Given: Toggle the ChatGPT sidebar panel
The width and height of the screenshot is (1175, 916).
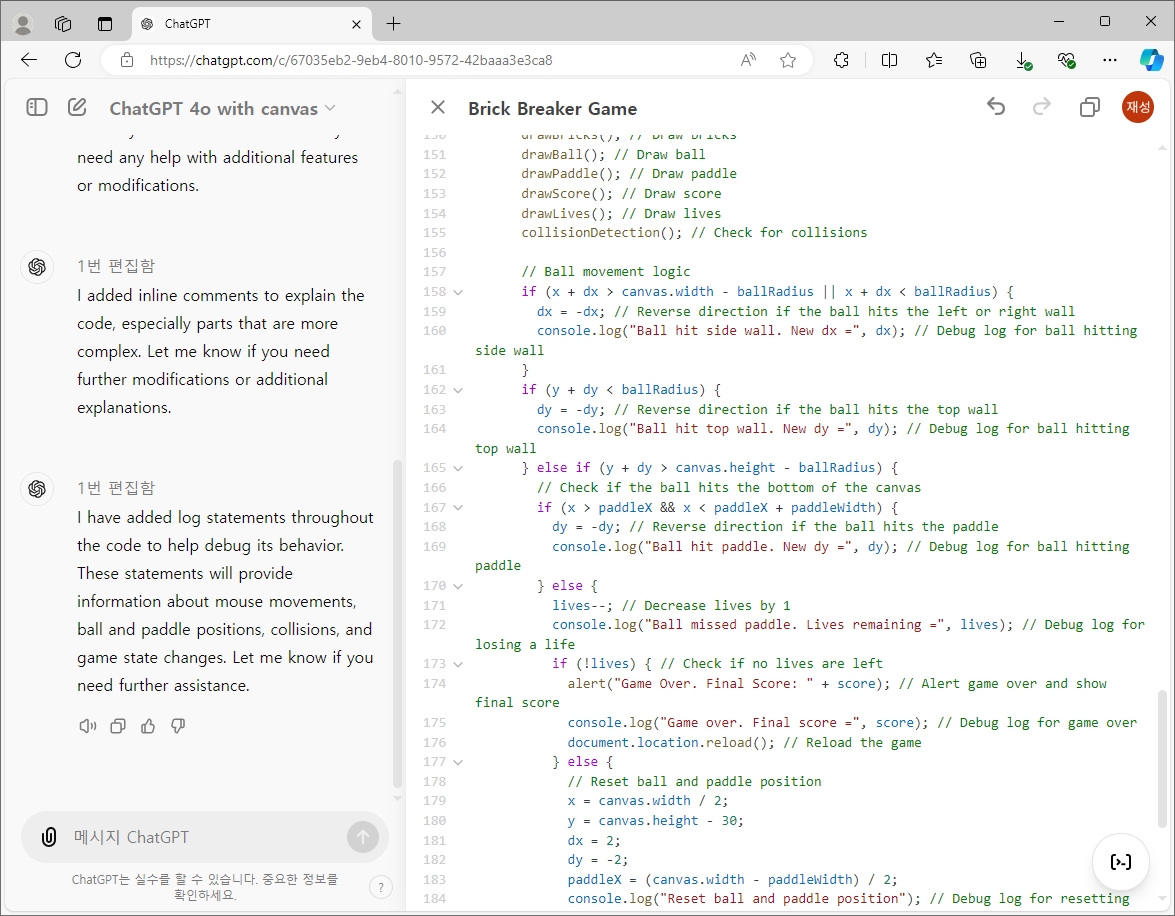Looking at the screenshot, I should point(37,108).
